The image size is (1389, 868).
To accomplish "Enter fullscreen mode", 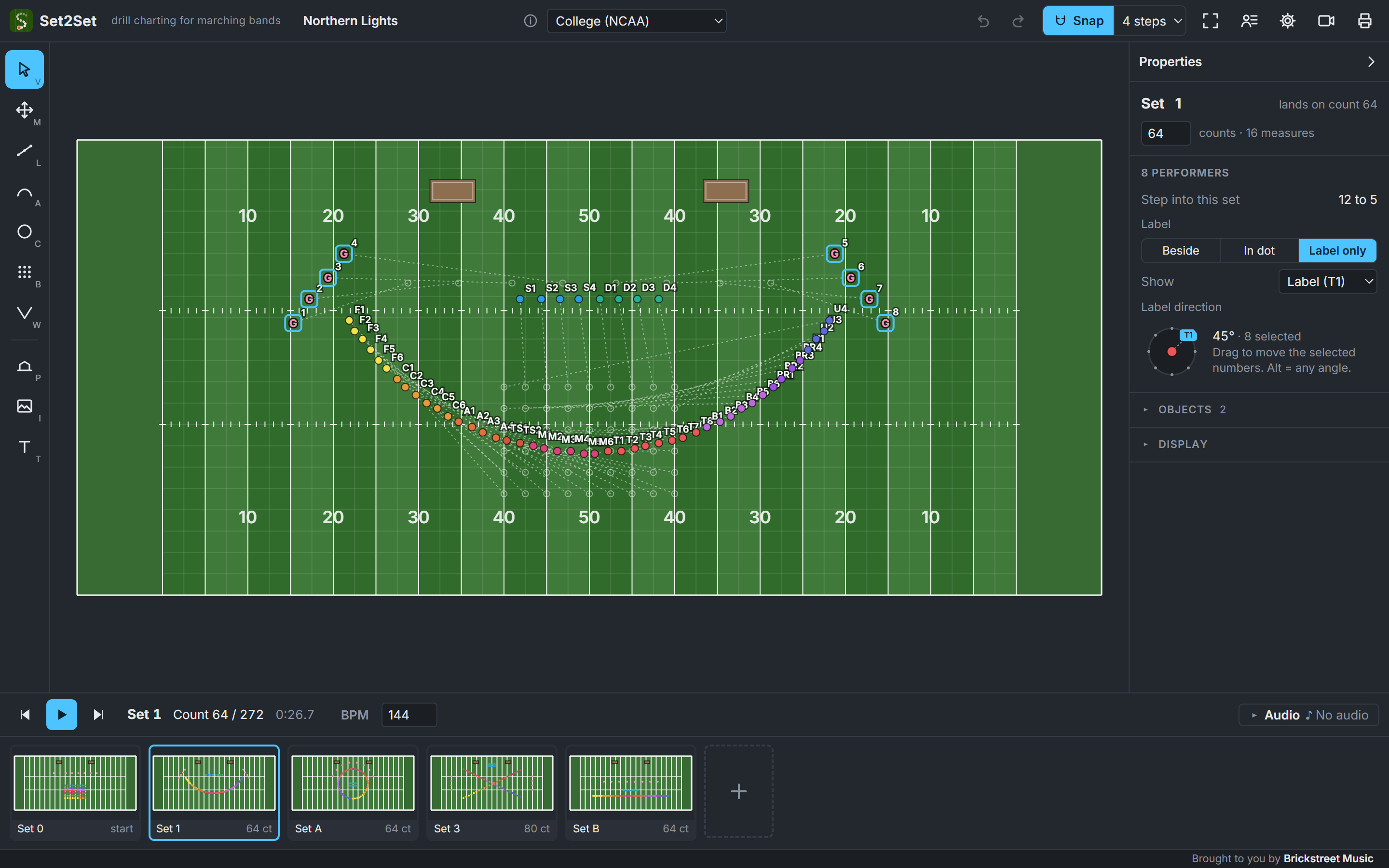I will click(1211, 21).
